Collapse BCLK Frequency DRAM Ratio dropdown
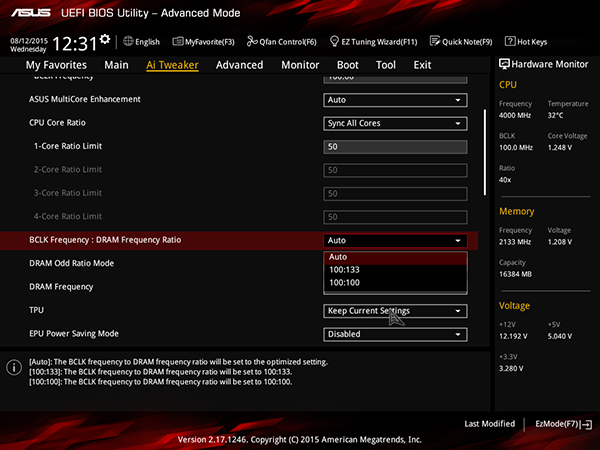 395,241
